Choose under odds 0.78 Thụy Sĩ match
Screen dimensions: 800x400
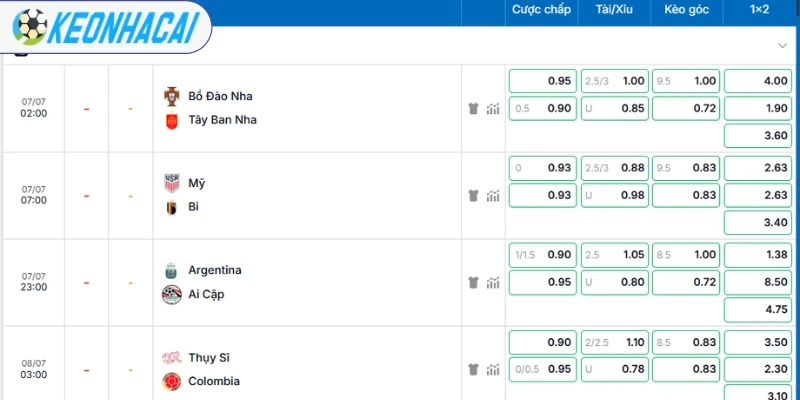click(x=615, y=369)
